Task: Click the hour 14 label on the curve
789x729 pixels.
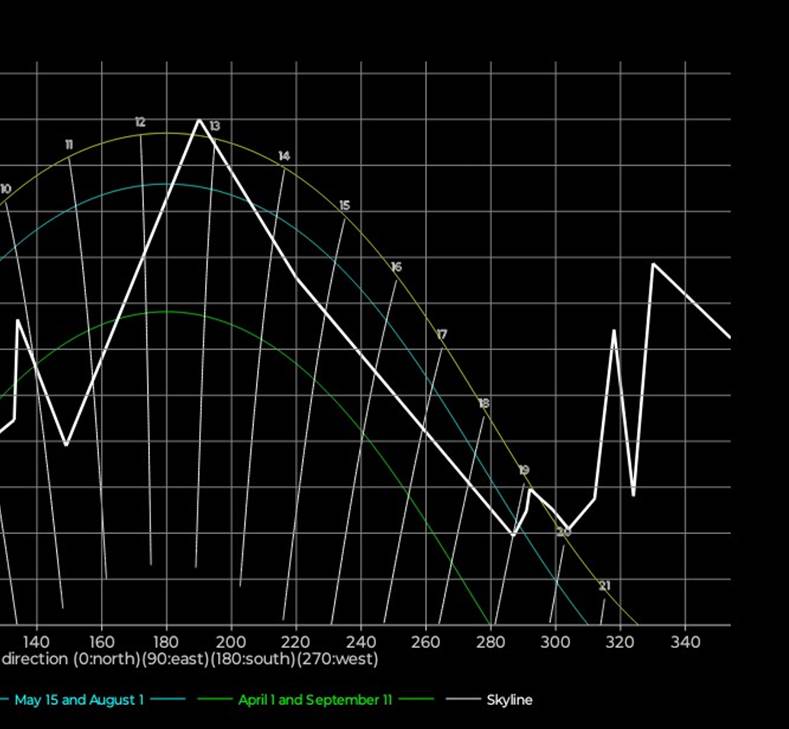Action: 284,156
